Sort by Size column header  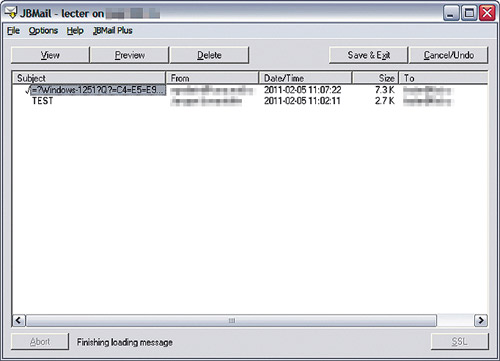(375, 78)
